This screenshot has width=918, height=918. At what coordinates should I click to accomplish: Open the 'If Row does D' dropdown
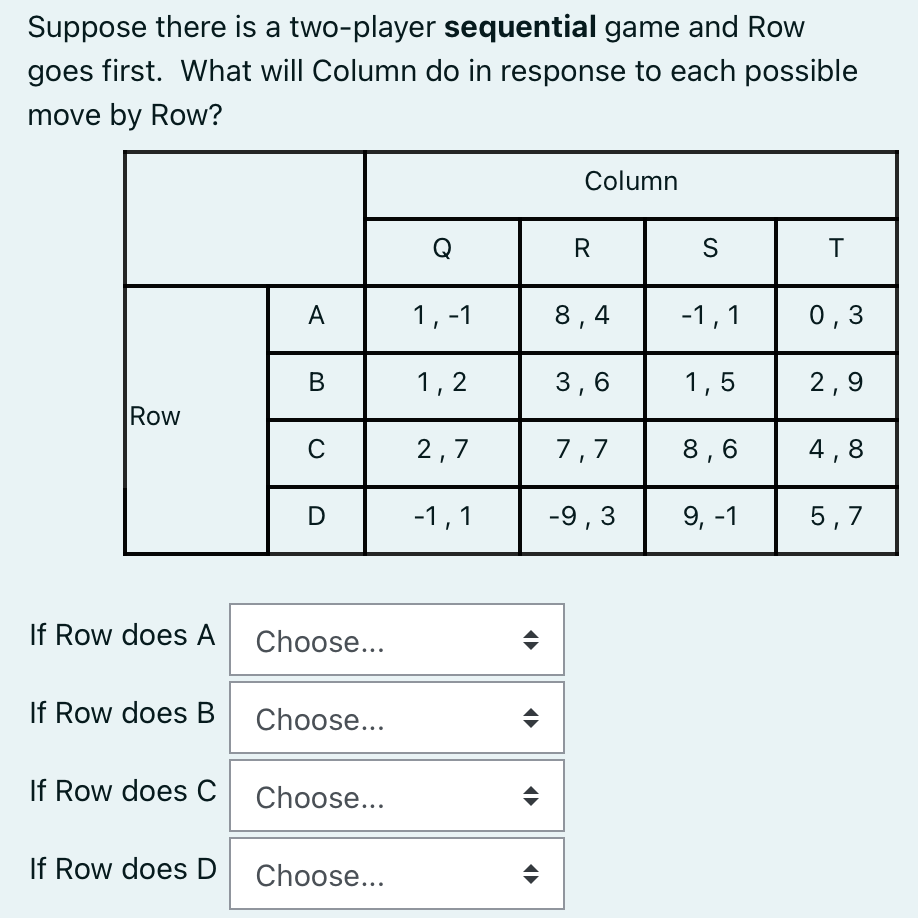[x=397, y=874]
